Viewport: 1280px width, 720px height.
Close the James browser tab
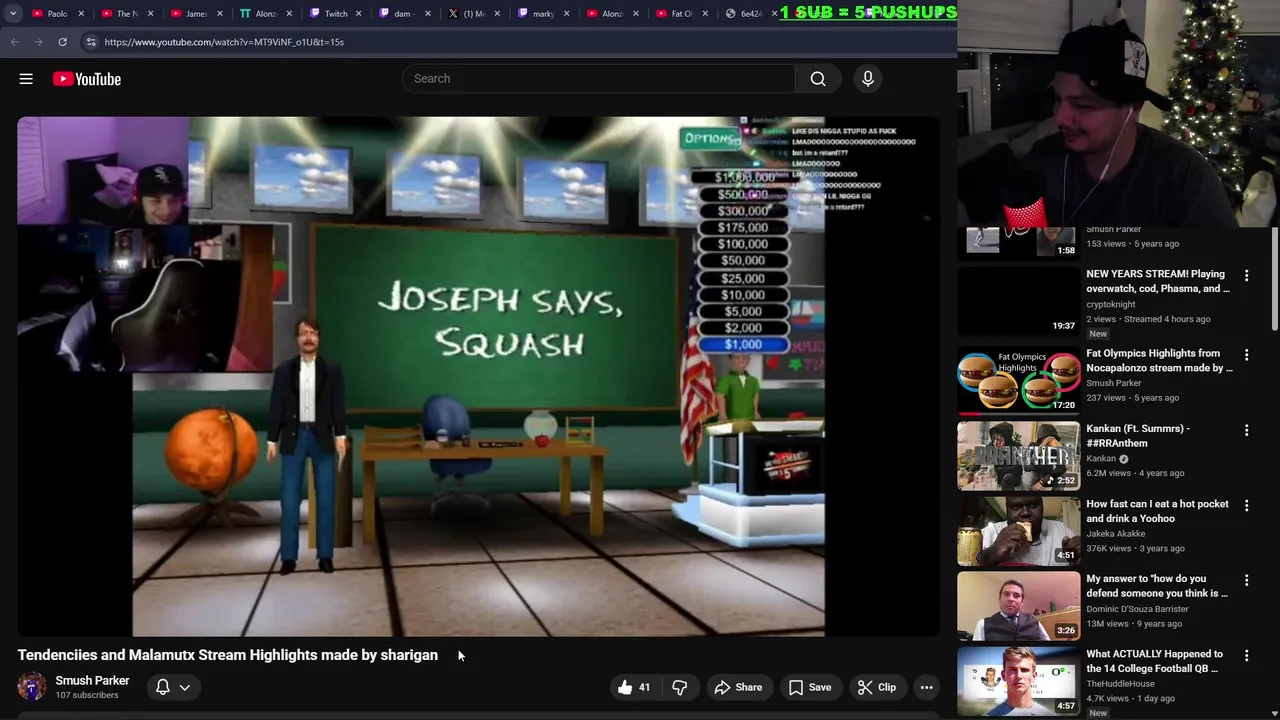(x=220, y=14)
